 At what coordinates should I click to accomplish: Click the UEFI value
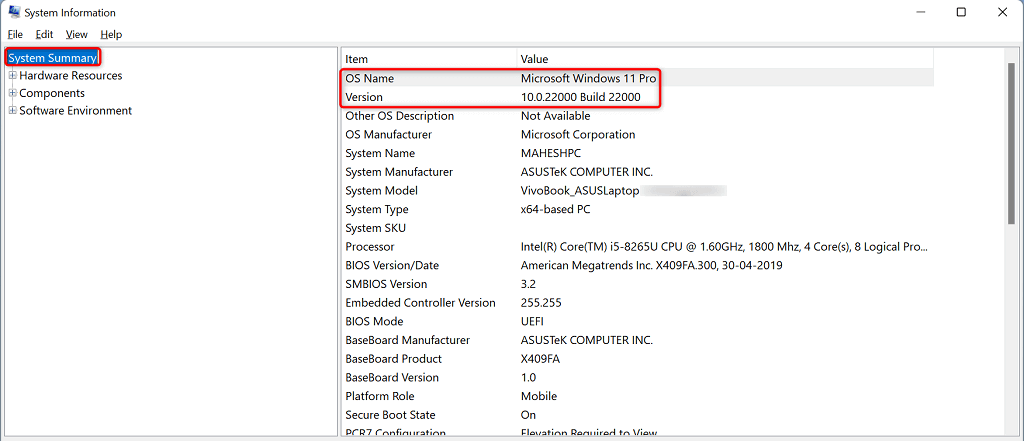click(532, 321)
